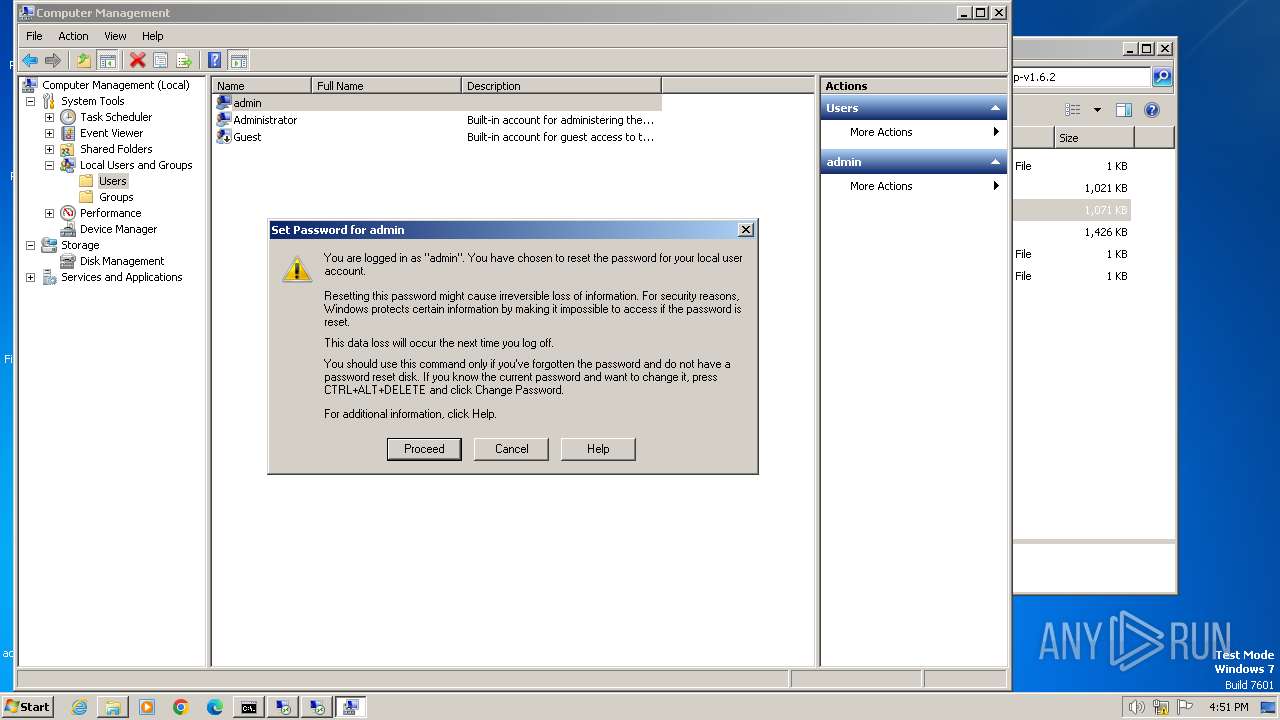Click the red X Delete toolbar icon

pyautogui.click(x=138, y=61)
